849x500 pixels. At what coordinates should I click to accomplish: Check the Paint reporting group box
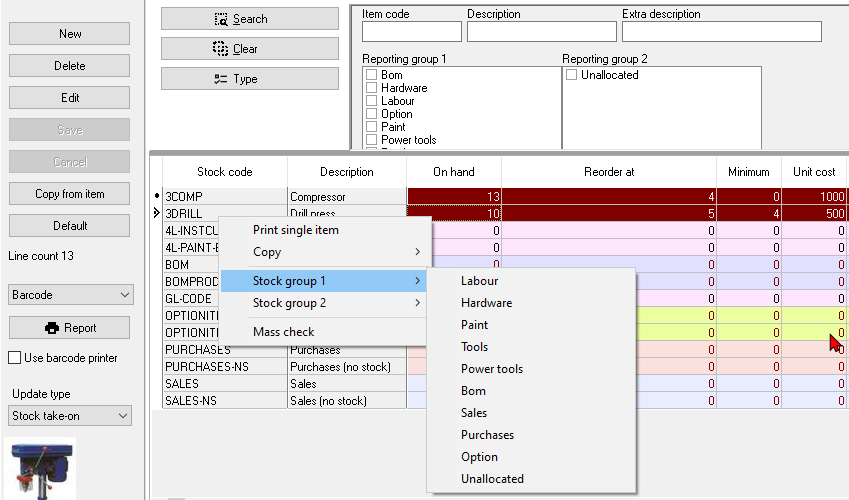click(x=371, y=127)
